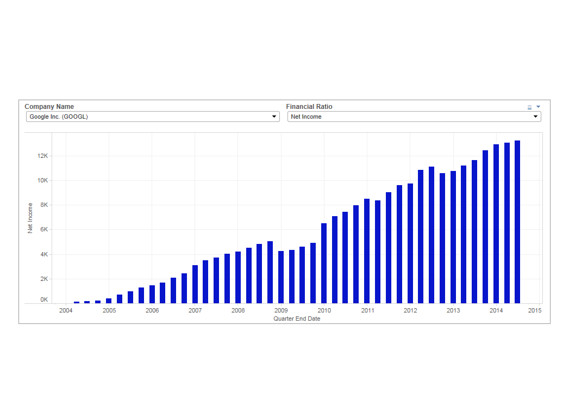
Task: Open the blue caret menu above Financial Ratio
Action: coord(538,107)
